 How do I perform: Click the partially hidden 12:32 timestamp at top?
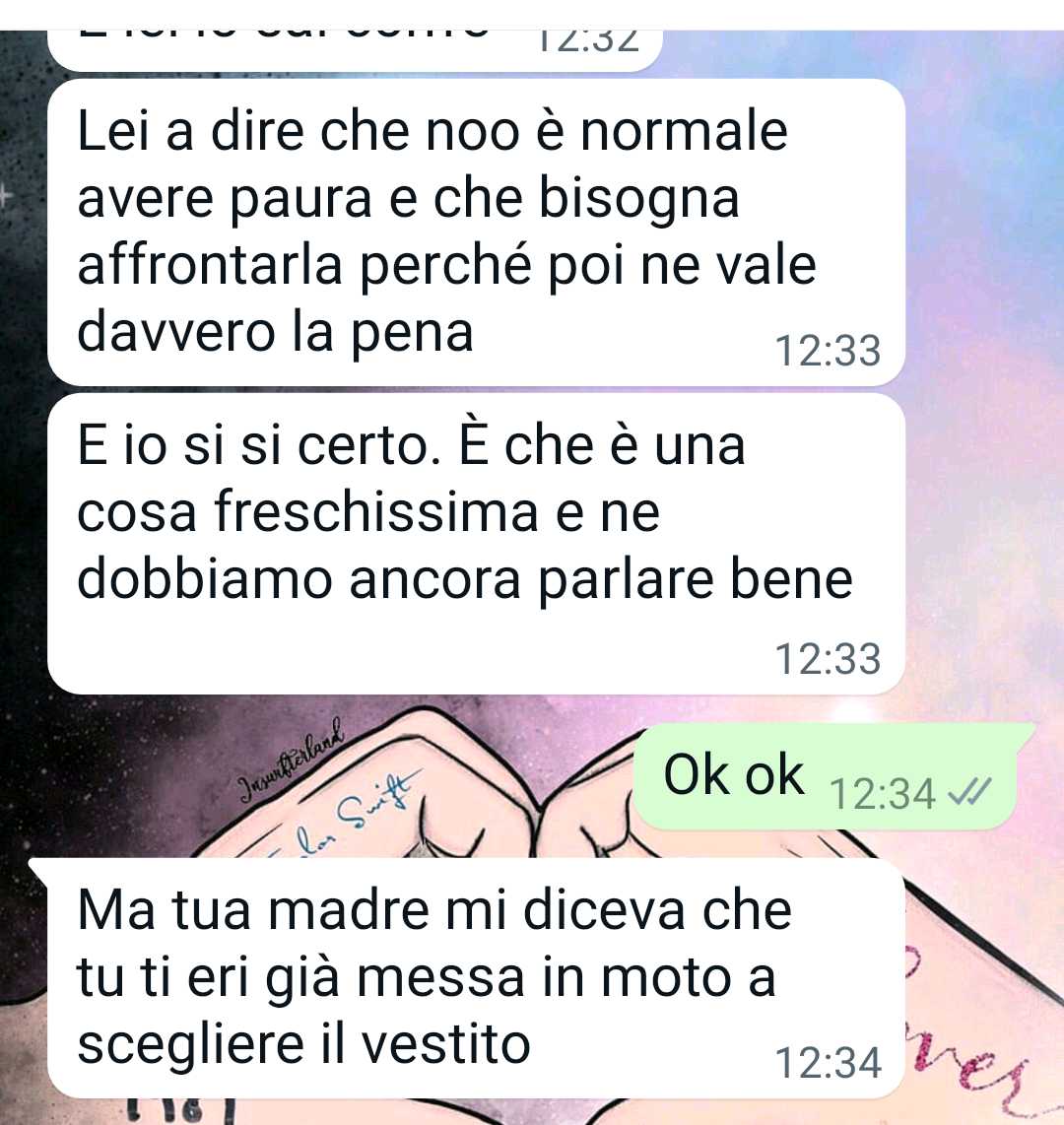coord(587,41)
